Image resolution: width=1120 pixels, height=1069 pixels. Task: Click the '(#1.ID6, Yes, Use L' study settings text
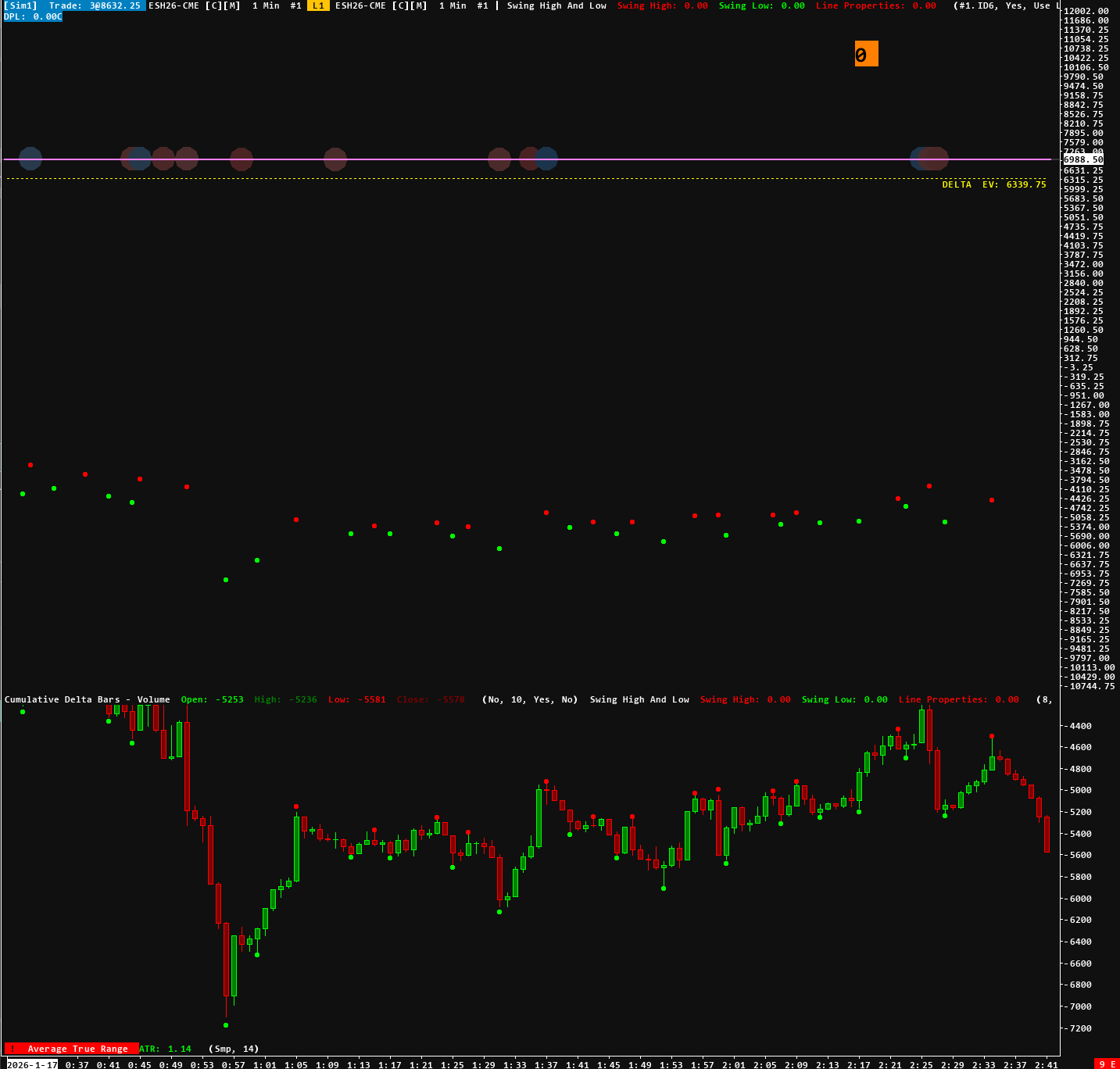1007,5
